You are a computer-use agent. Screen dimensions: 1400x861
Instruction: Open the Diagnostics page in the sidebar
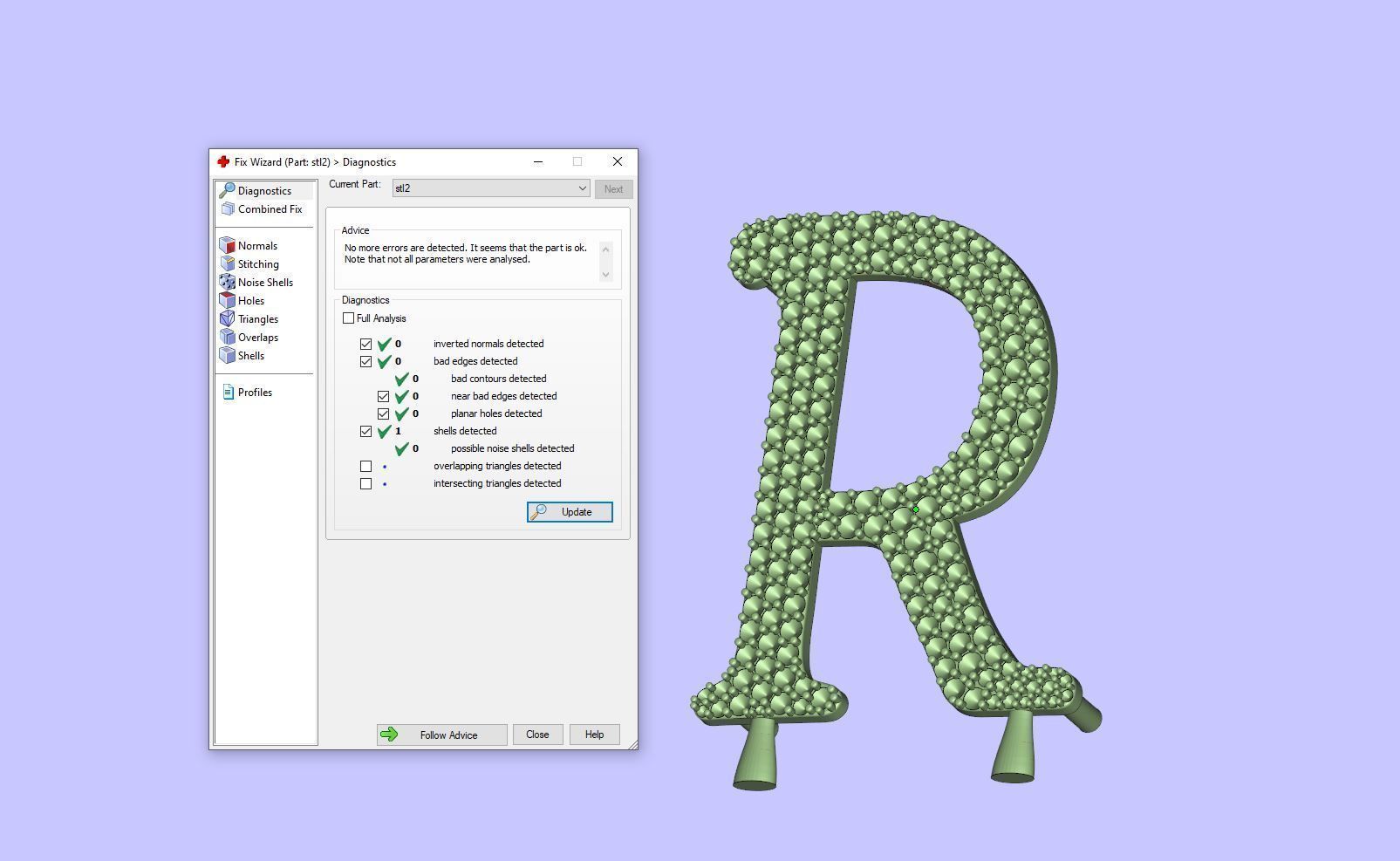pos(264,190)
